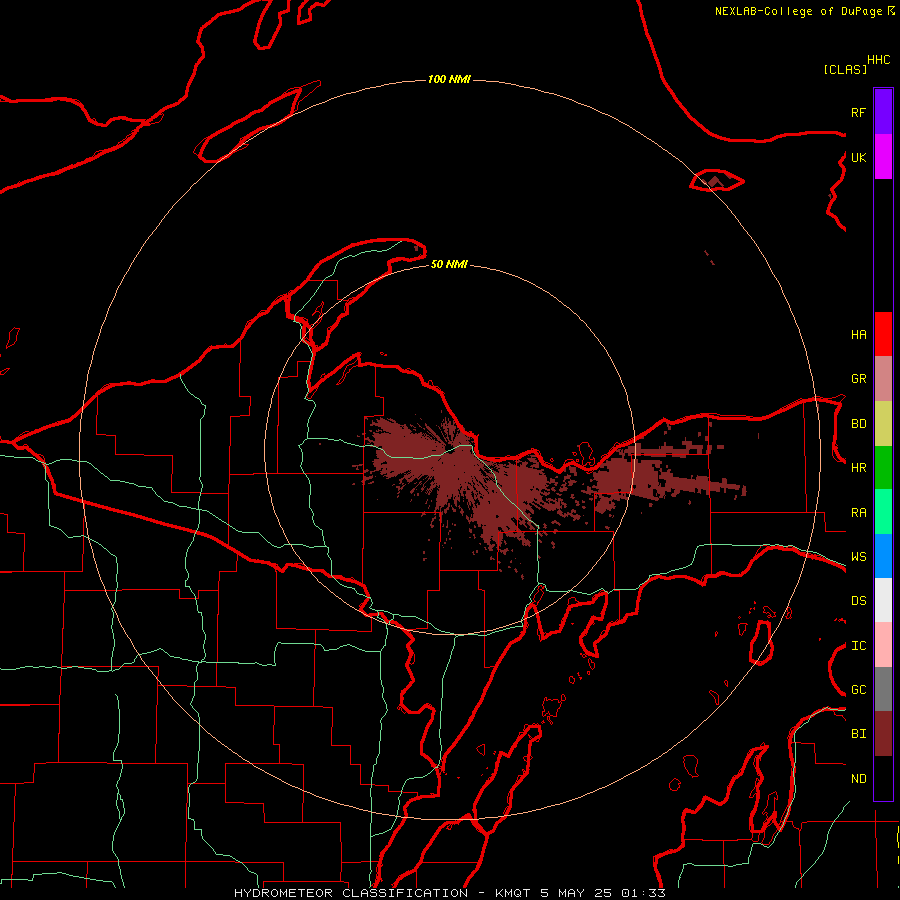The width and height of the screenshot is (900, 900).
Task: Click the UK legend label
Action: (858, 157)
